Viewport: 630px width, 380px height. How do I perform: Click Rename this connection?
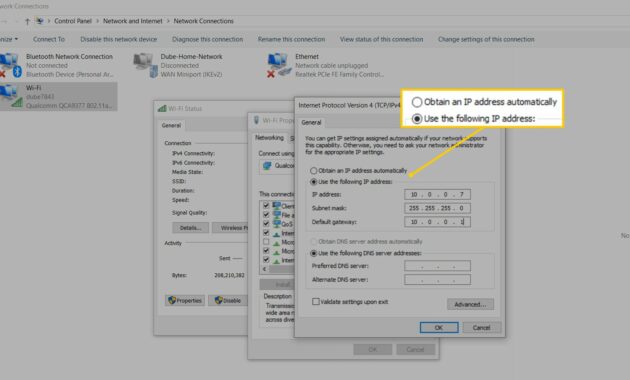pyautogui.click(x=291, y=39)
